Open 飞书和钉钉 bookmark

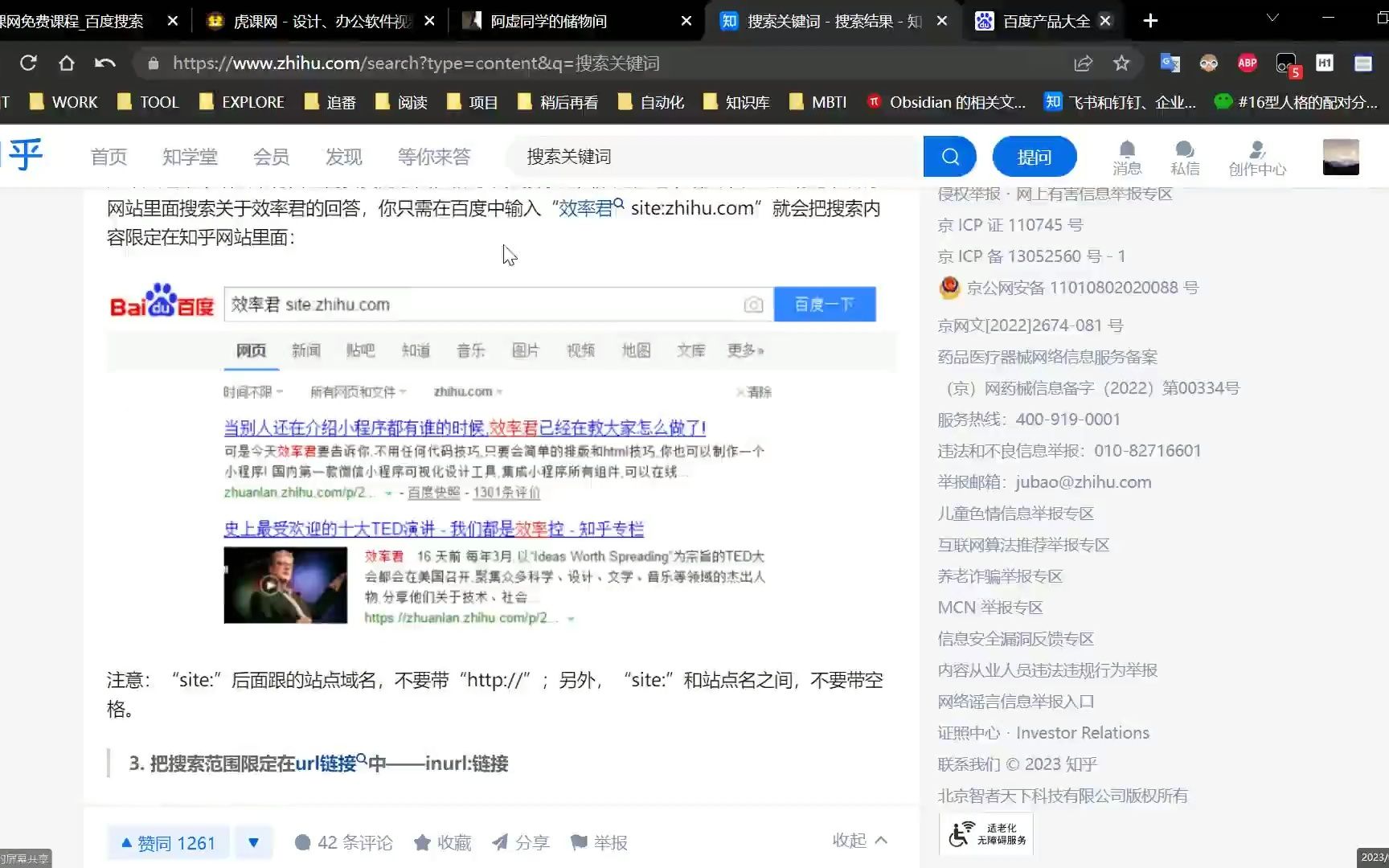pyautogui.click(x=1120, y=102)
